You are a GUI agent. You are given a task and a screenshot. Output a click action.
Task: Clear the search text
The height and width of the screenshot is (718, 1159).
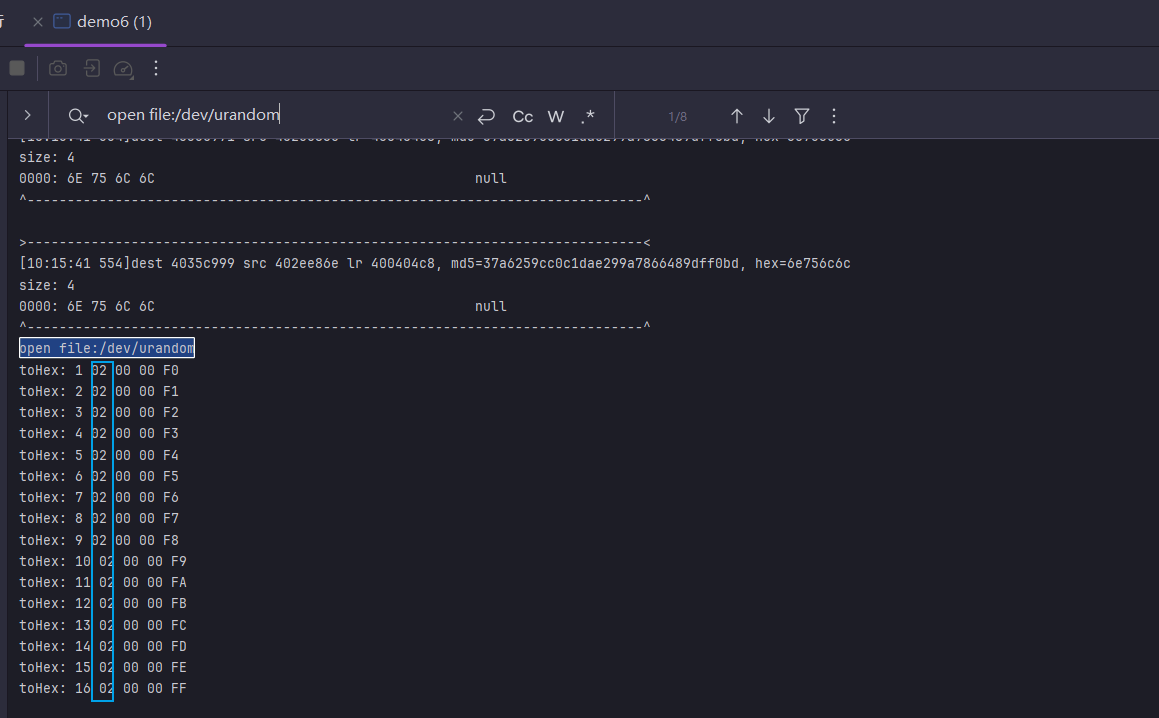pos(458,116)
